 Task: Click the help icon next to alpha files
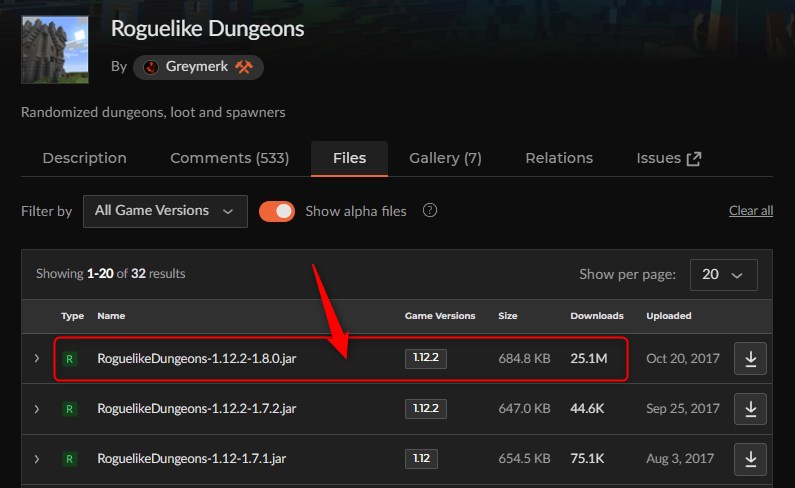(x=429, y=210)
